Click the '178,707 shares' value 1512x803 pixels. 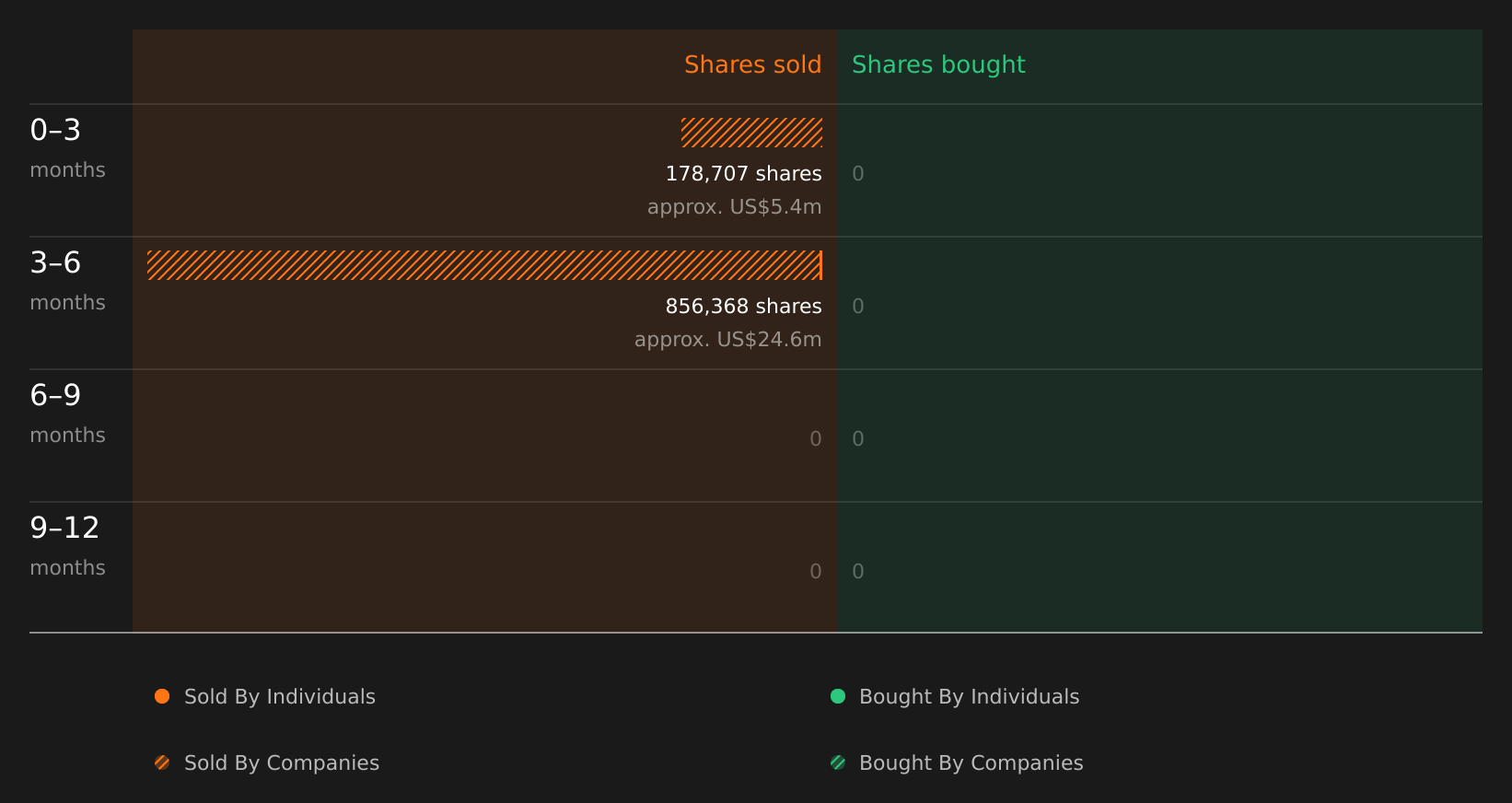(x=743, y=173)
